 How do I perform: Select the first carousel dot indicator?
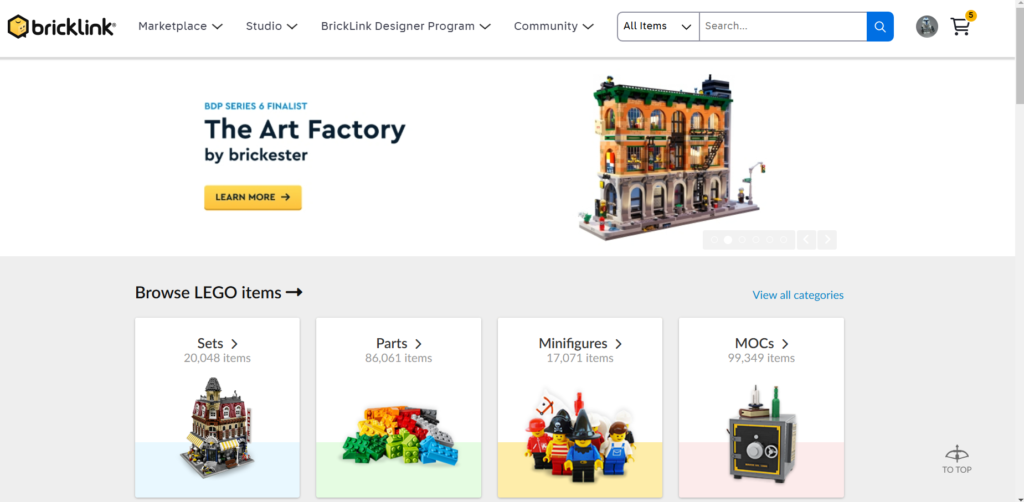714,240
